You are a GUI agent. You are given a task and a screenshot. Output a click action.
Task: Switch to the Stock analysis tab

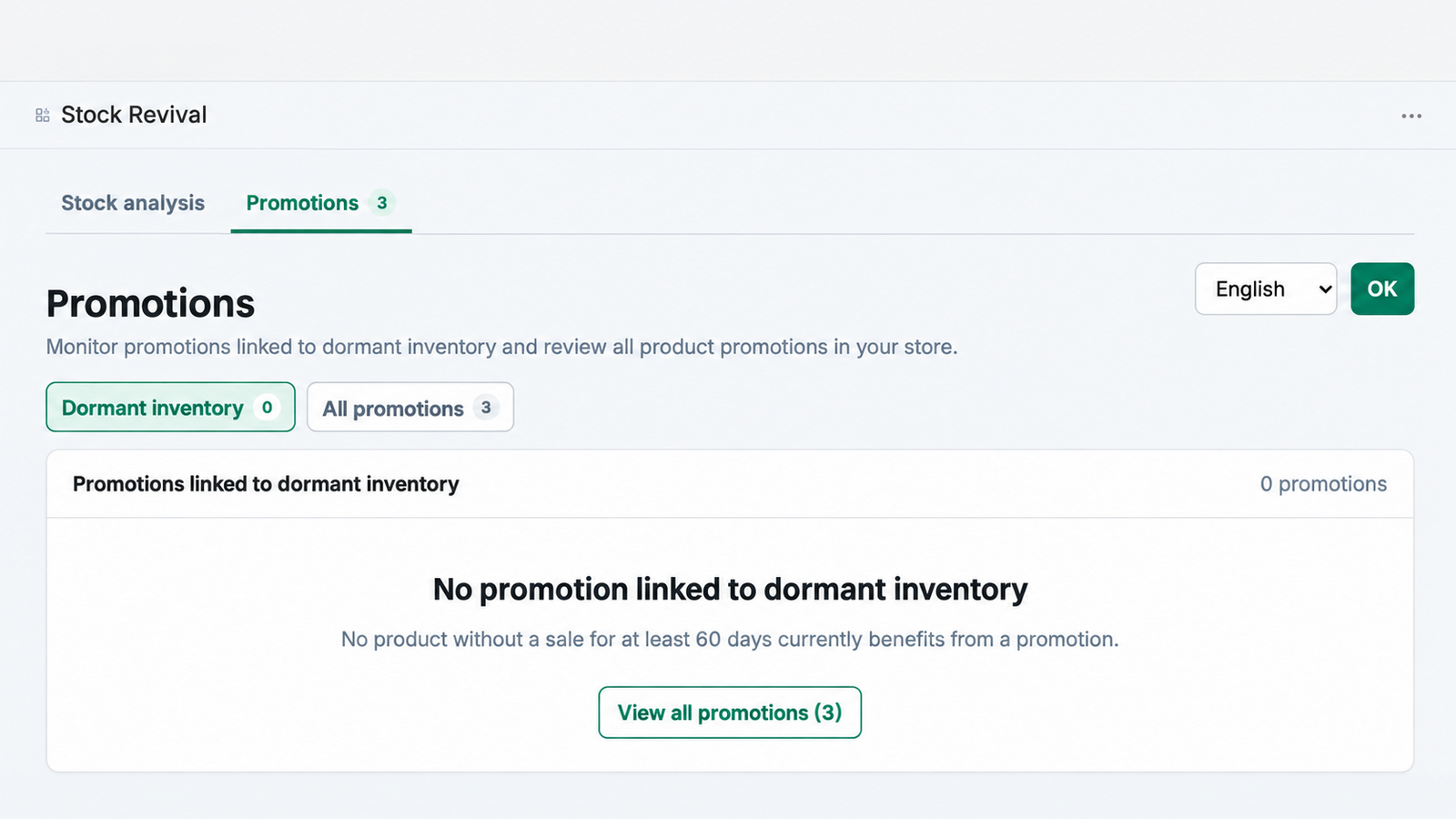pyautogui.click(x=133, y=203)
